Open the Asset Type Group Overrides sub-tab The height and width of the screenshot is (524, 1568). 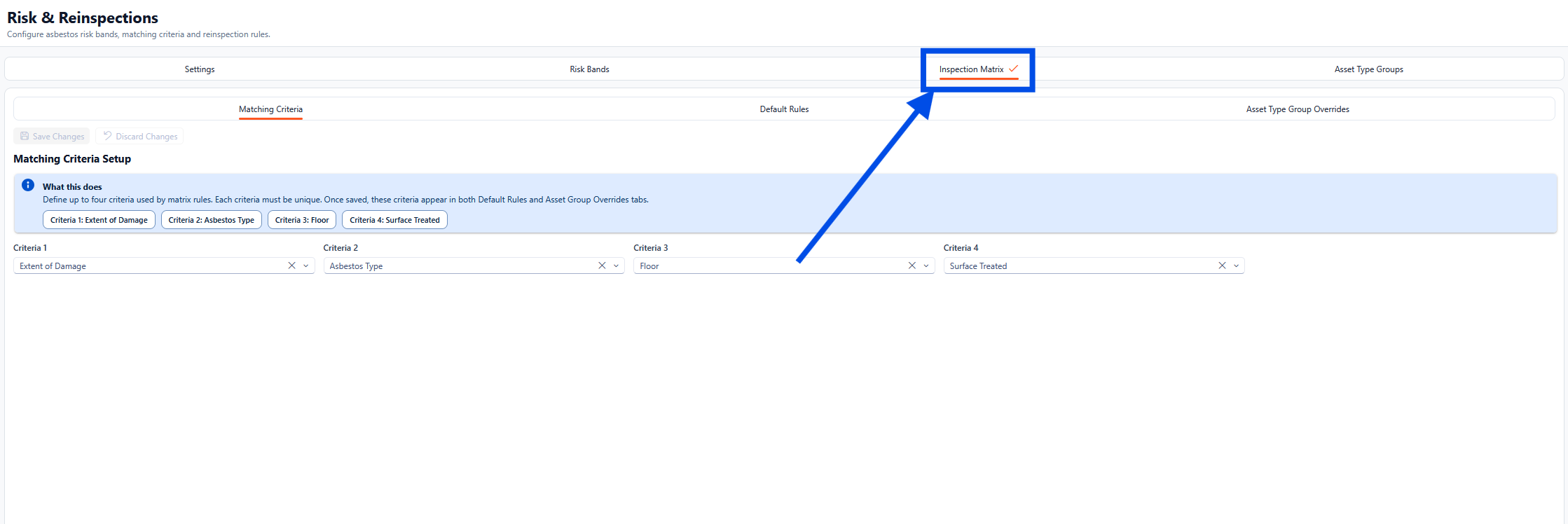coord(1298,109)
